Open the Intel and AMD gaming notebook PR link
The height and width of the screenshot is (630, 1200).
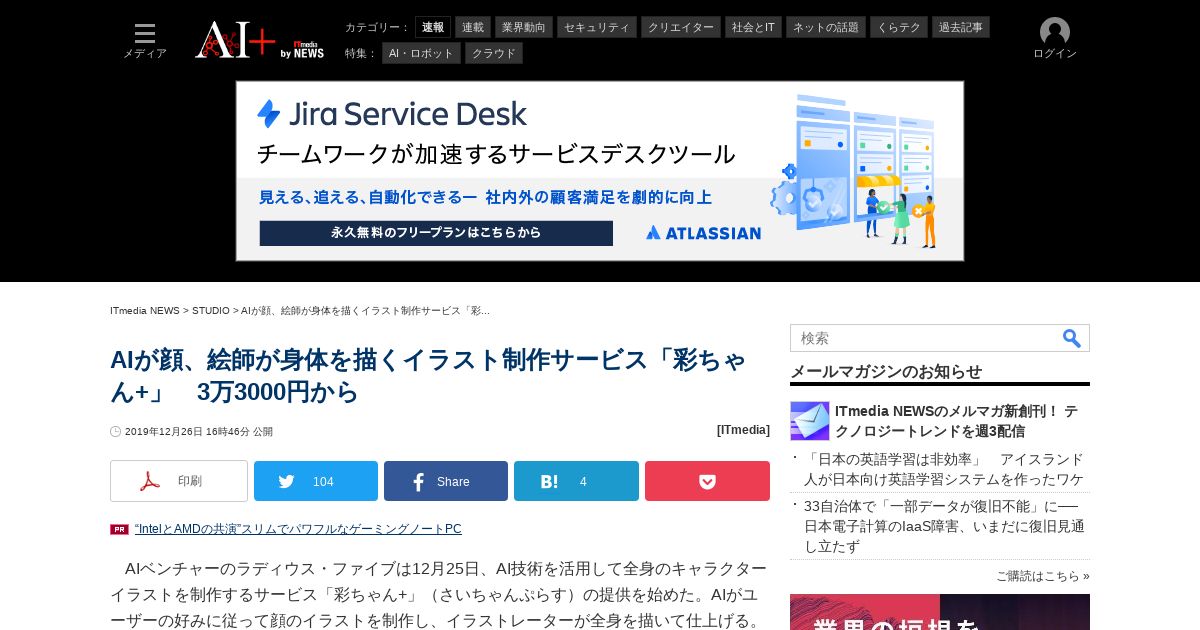click(298, 529)
